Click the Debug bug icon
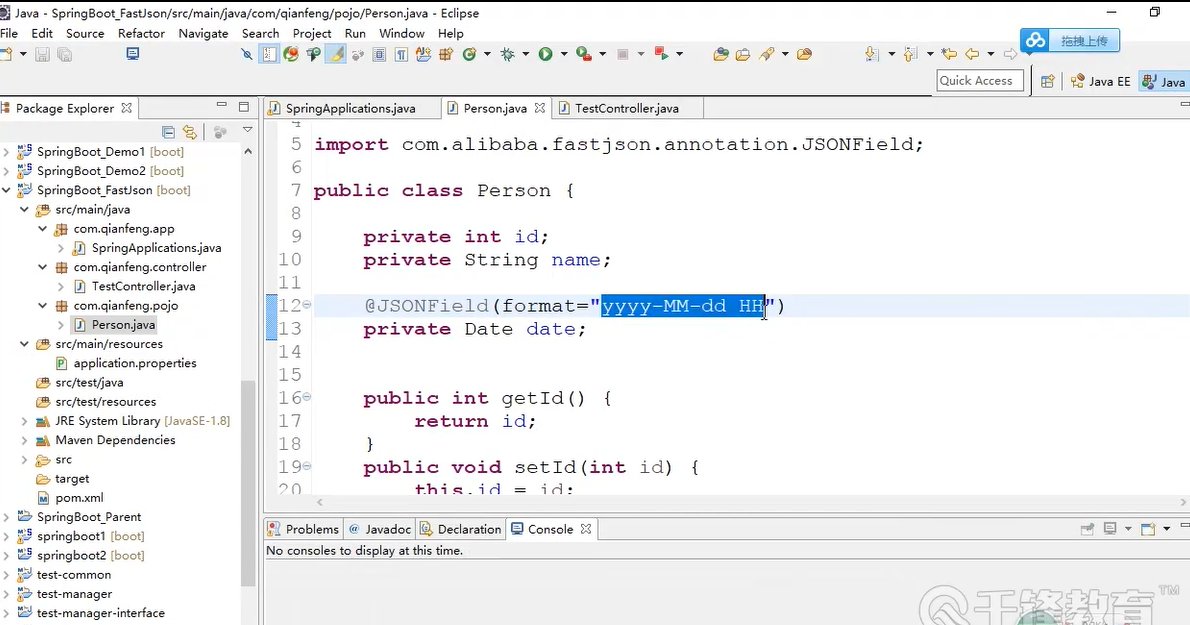The height and width of the screenshot is (625, 1190). (x=508, y=54)
